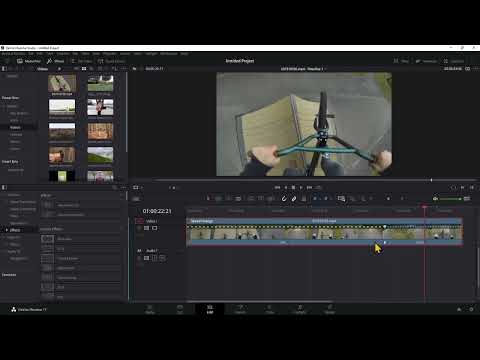Select the Dynamic Trim Mode tool
Viewport: 480px width, 360px height.
click(229, 198)
